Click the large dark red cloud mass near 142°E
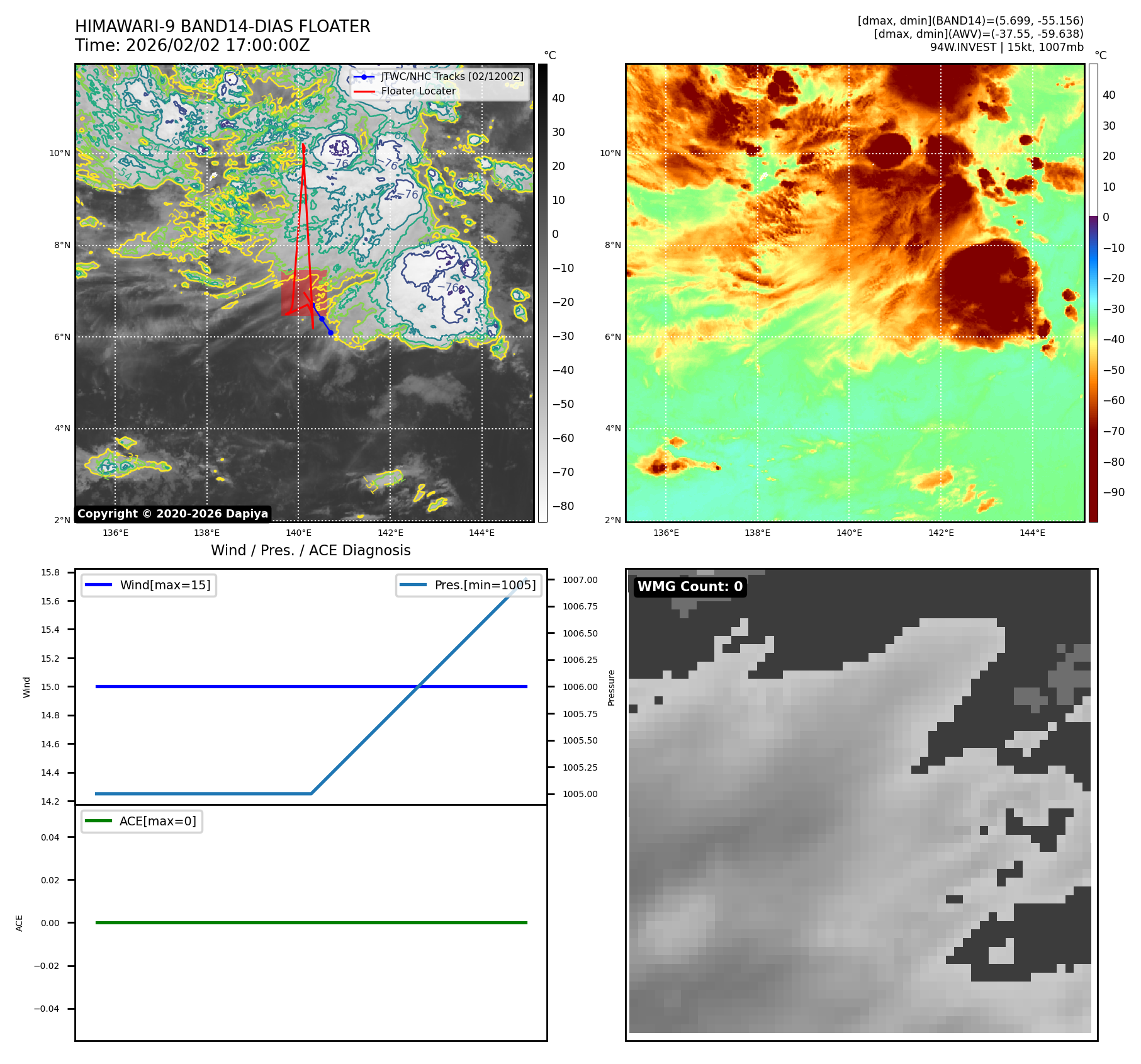 coord(988,286)
